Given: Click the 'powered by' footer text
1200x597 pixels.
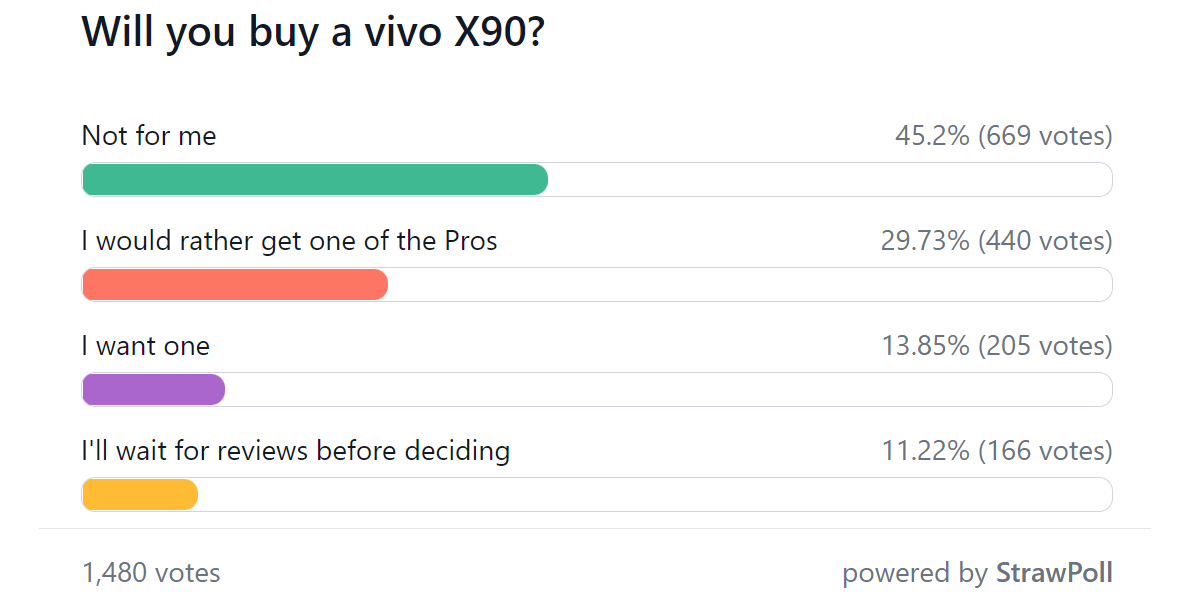Looking at the screenshot, I should (x=912, y=573).
